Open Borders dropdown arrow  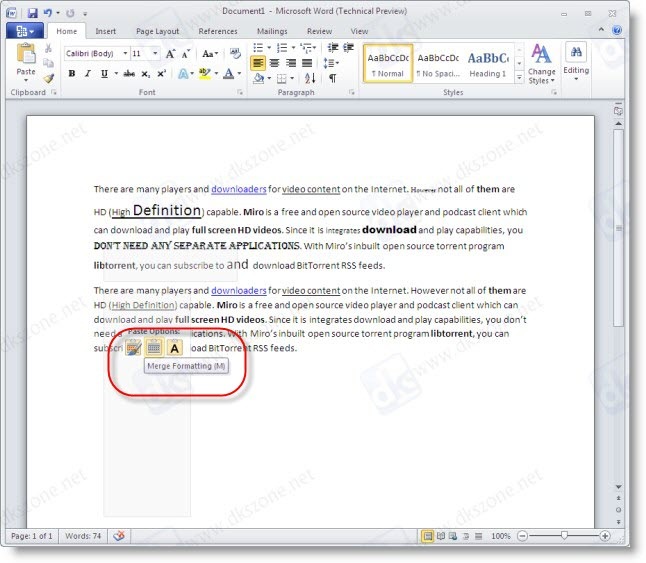(x=292, y=78)
